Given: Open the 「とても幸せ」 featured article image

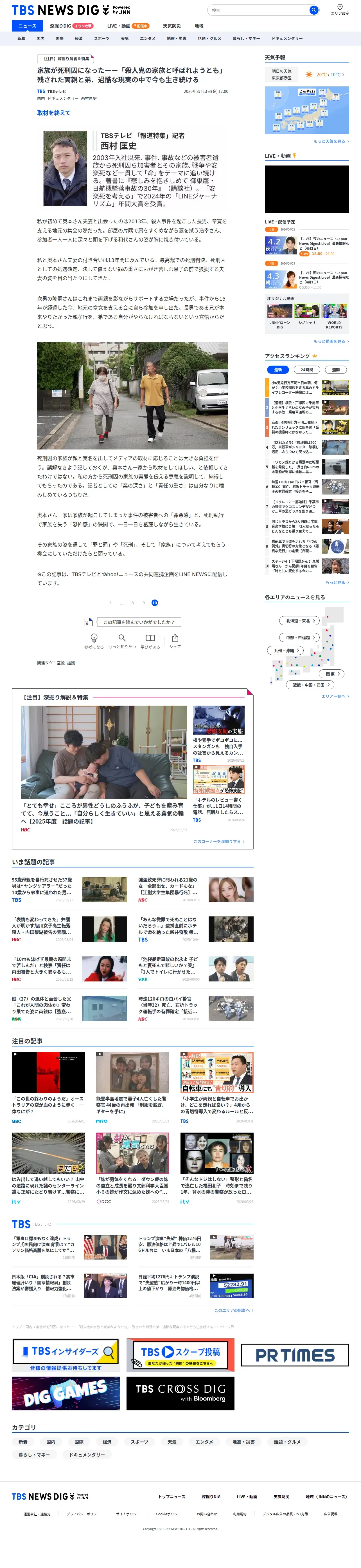Looking at the screenshot, I should [104, 752].
